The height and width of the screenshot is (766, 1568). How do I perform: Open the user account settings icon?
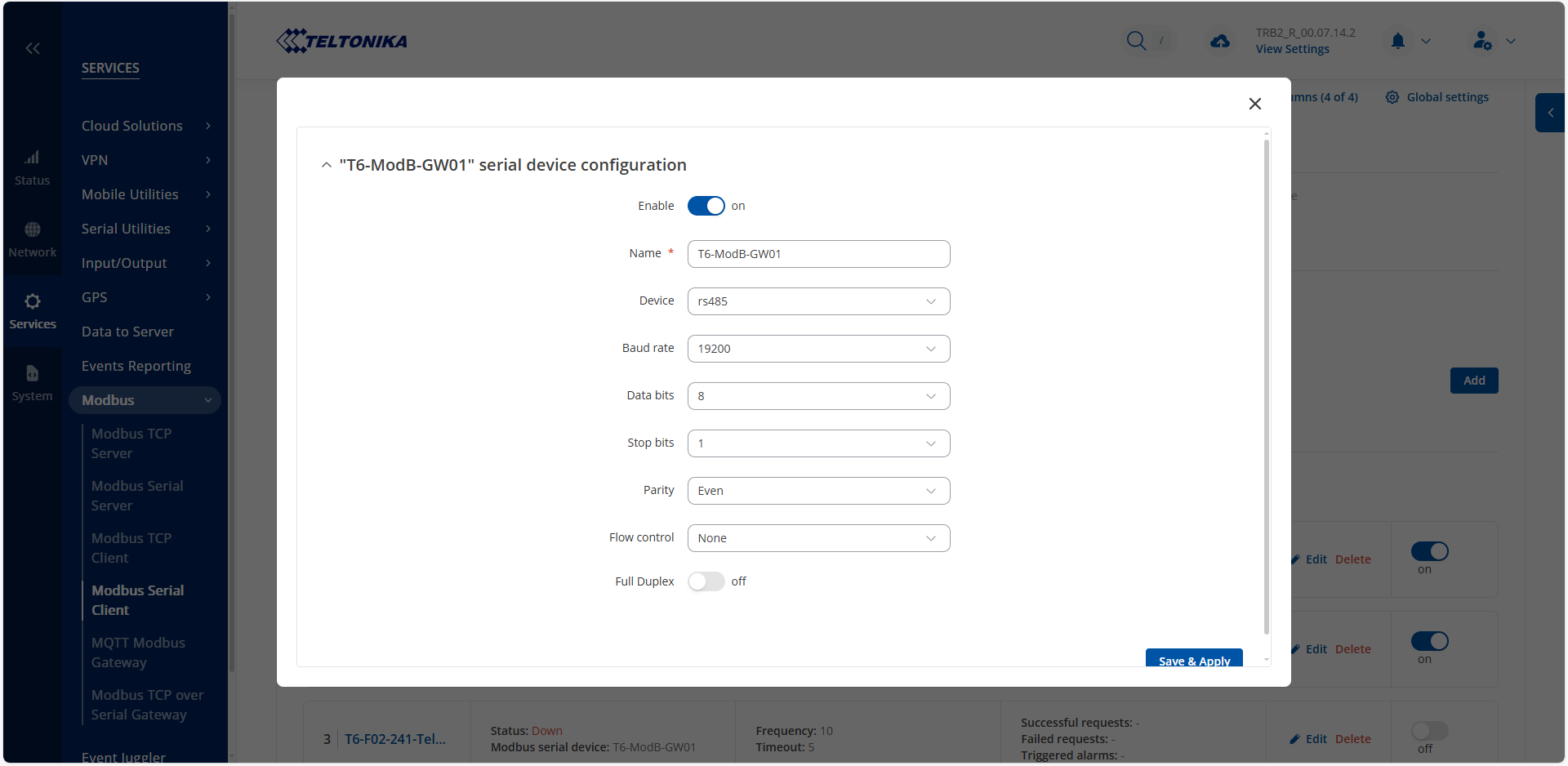point(1482,41)
